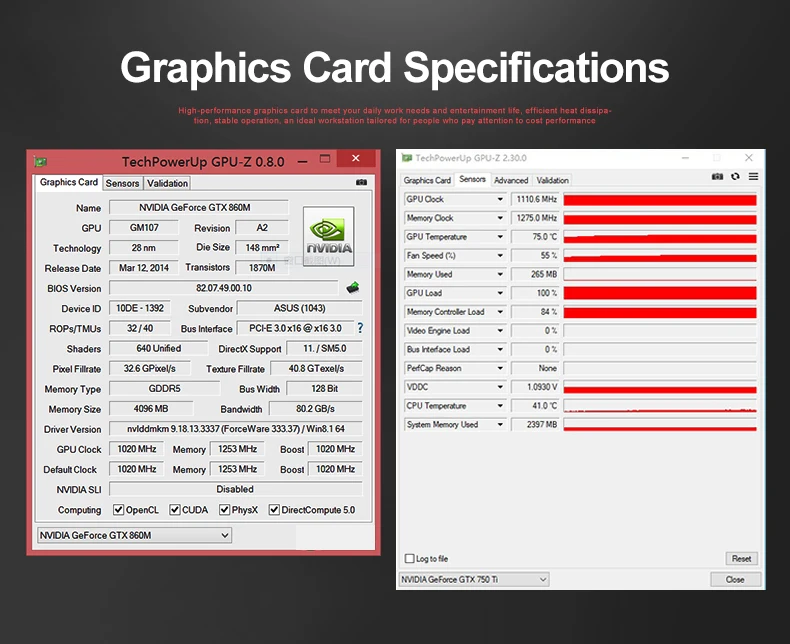The image size is (790, 644).
Task: Click the GPU Clock red sensor graph
Action: pyautogui.click(x=660, y=200)
